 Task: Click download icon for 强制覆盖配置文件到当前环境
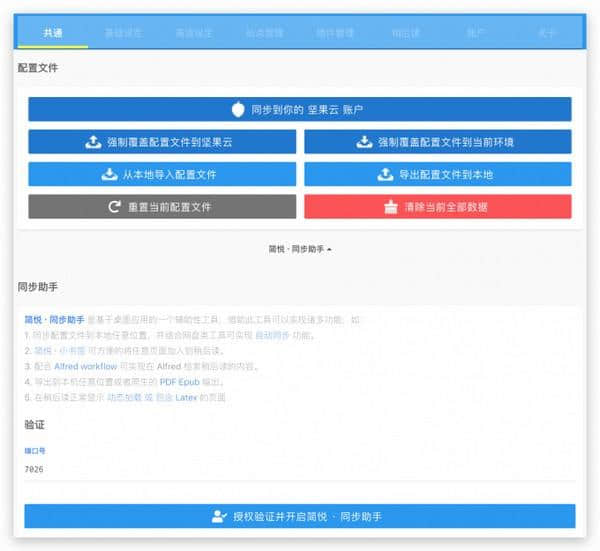[364, 142]
